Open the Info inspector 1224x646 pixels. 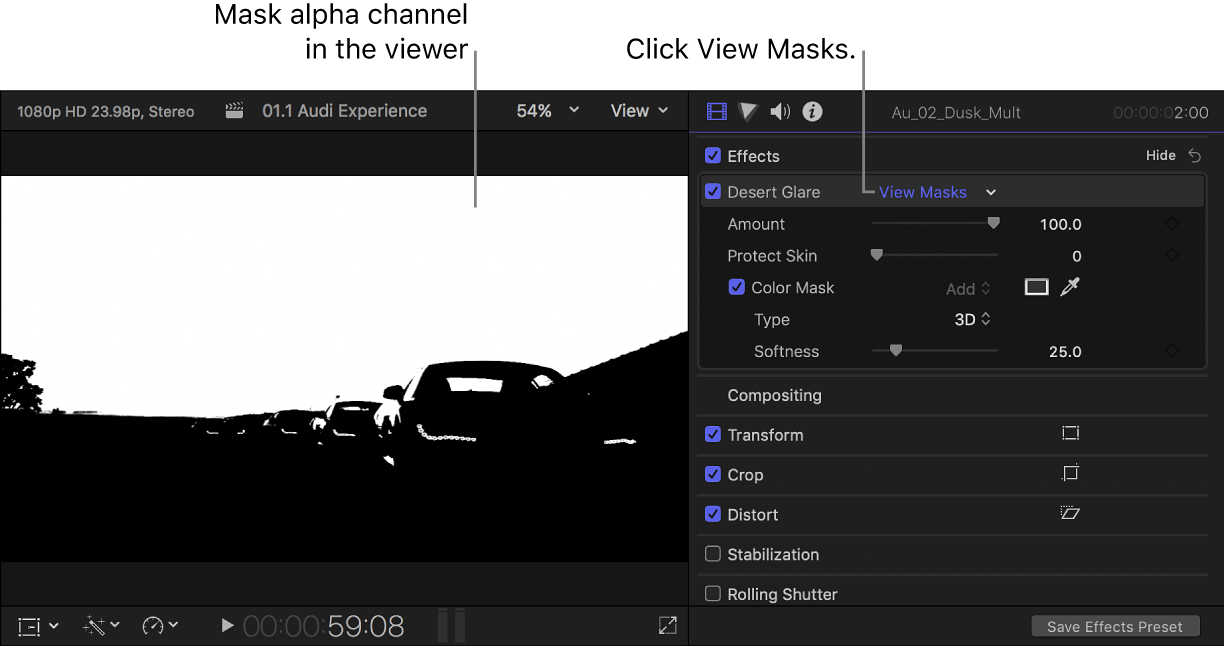pyautogui.click(x=812, y=111)
